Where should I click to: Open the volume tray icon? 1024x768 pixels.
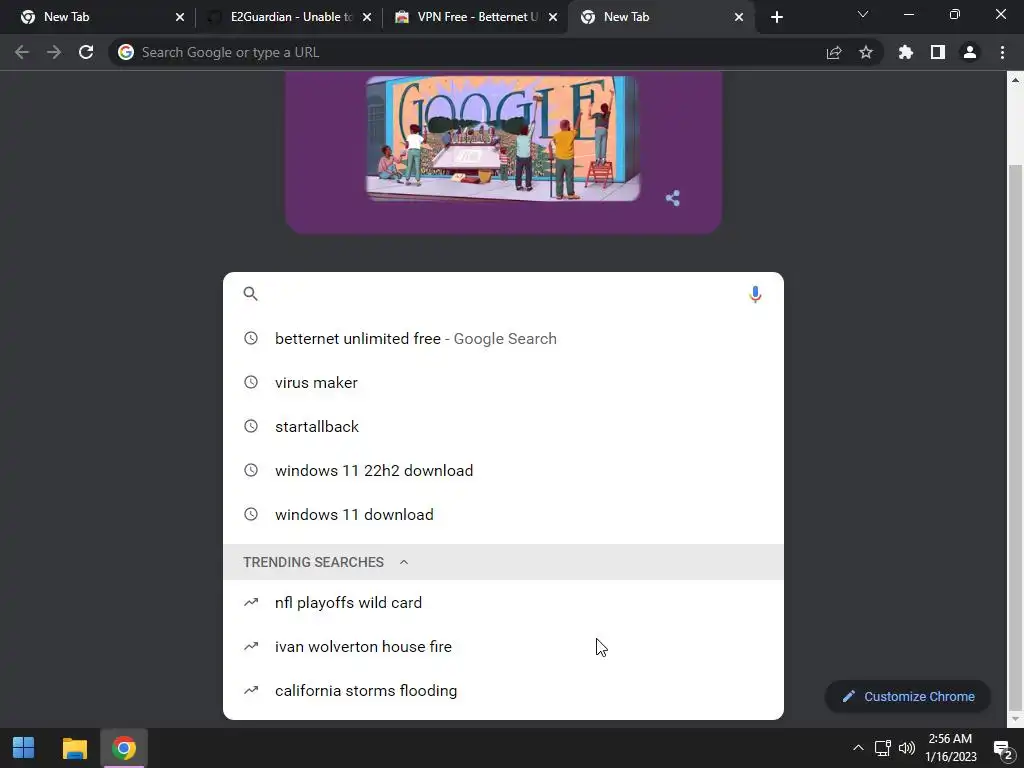907,748
